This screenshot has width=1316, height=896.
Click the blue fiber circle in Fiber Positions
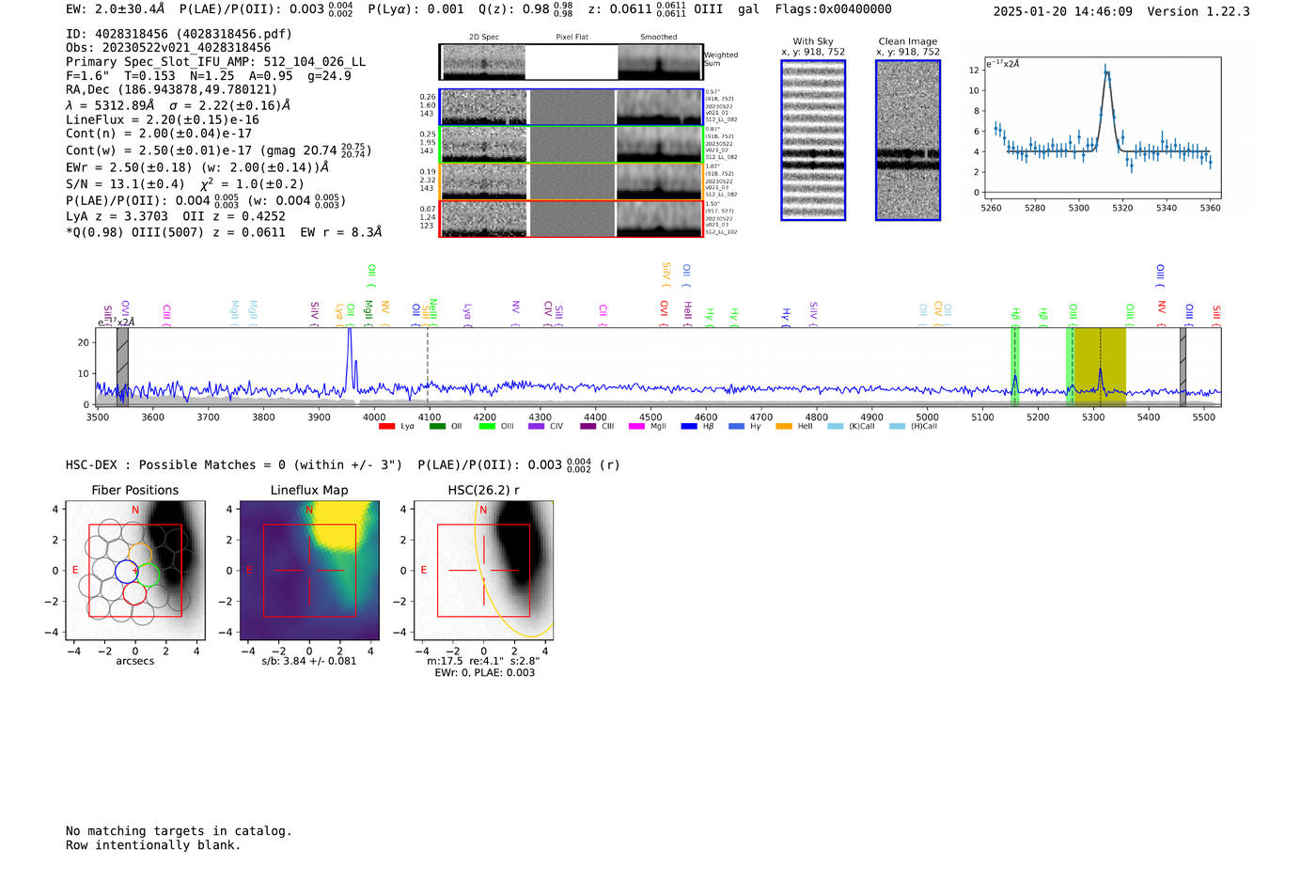click(126, 571)
